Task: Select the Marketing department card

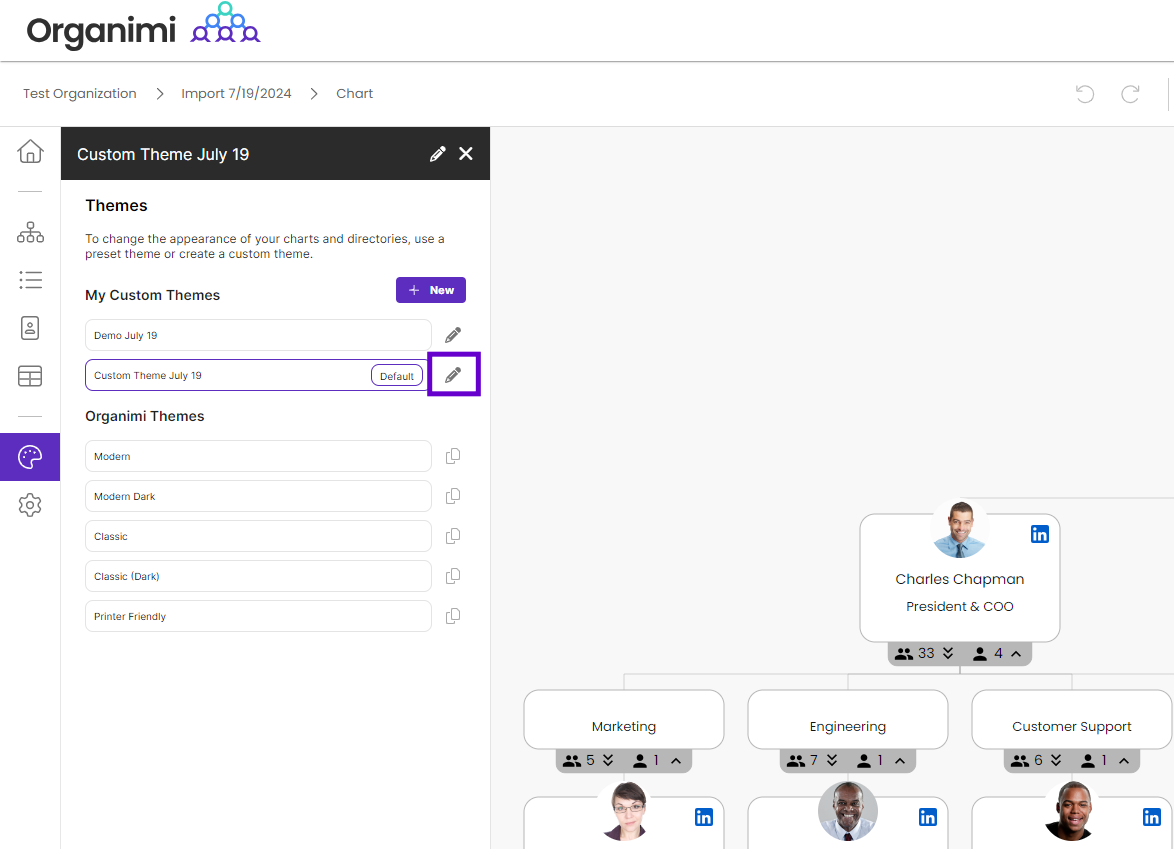Action: 624,719
